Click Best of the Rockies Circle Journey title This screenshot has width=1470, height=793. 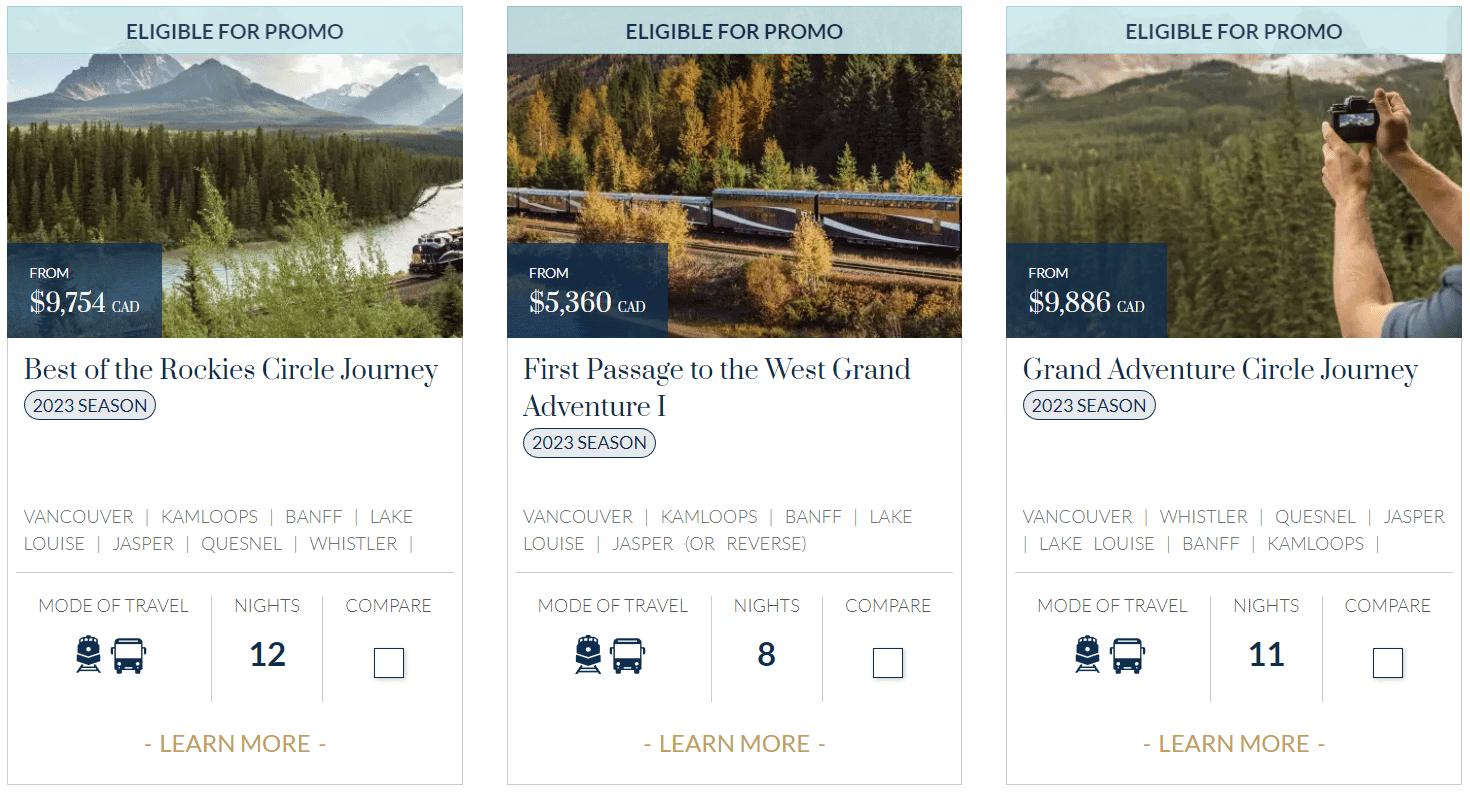coord(231,370)
